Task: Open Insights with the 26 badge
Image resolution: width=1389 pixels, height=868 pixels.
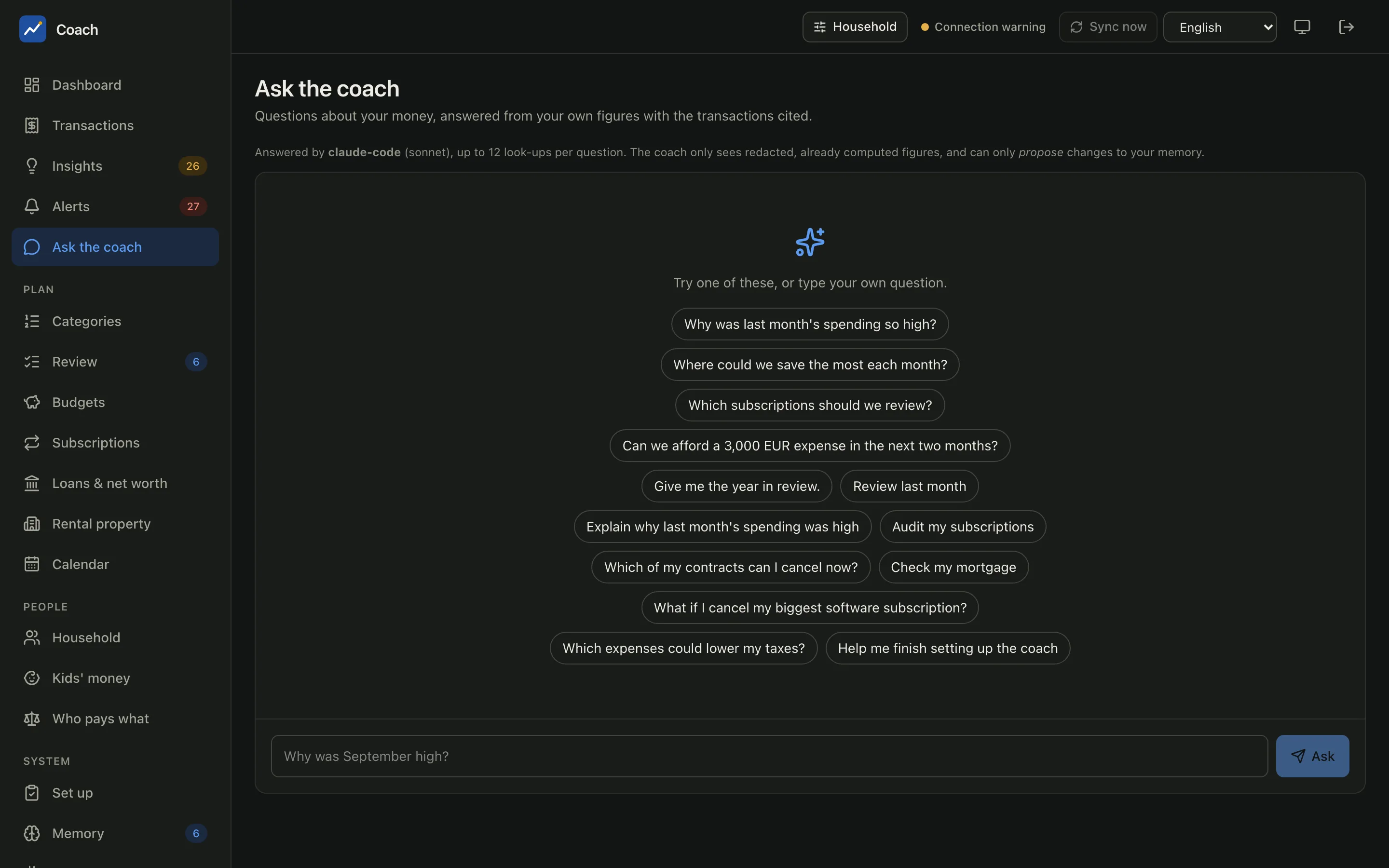Action: (115, 166)
